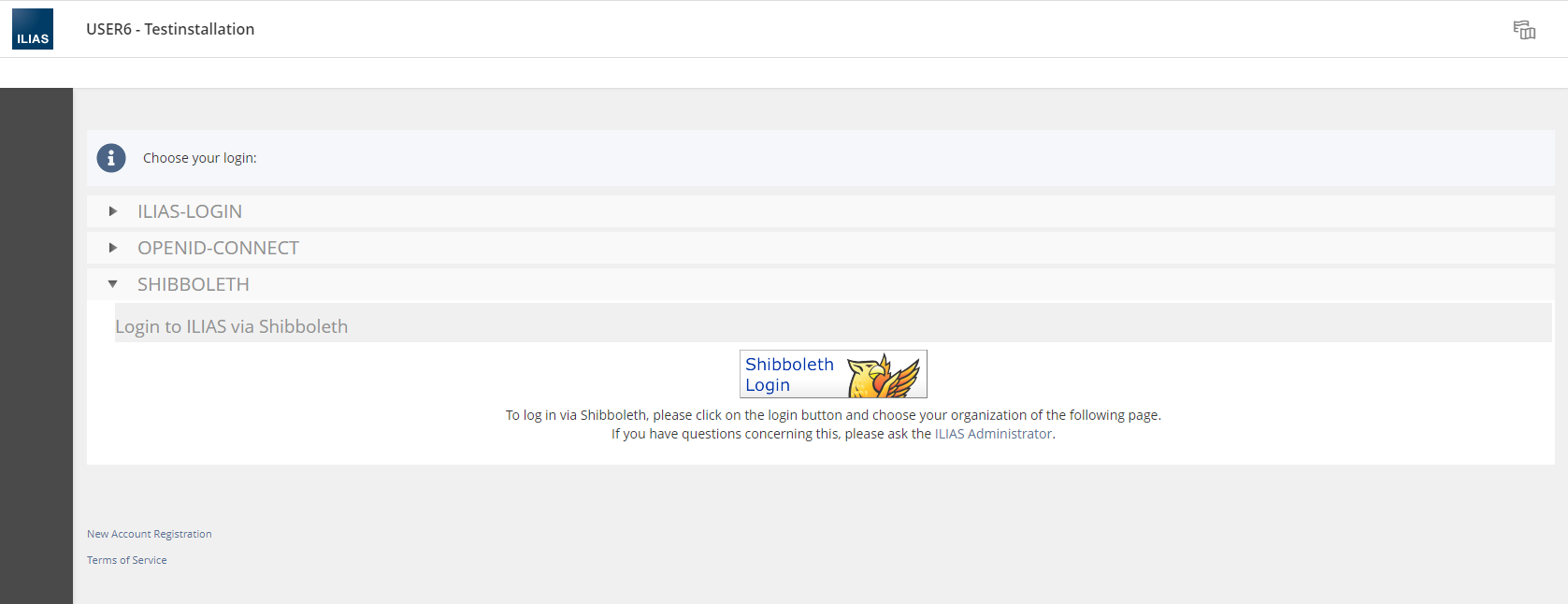
Task: Click the 'Choose your login:' text
Action: (200, 158)
